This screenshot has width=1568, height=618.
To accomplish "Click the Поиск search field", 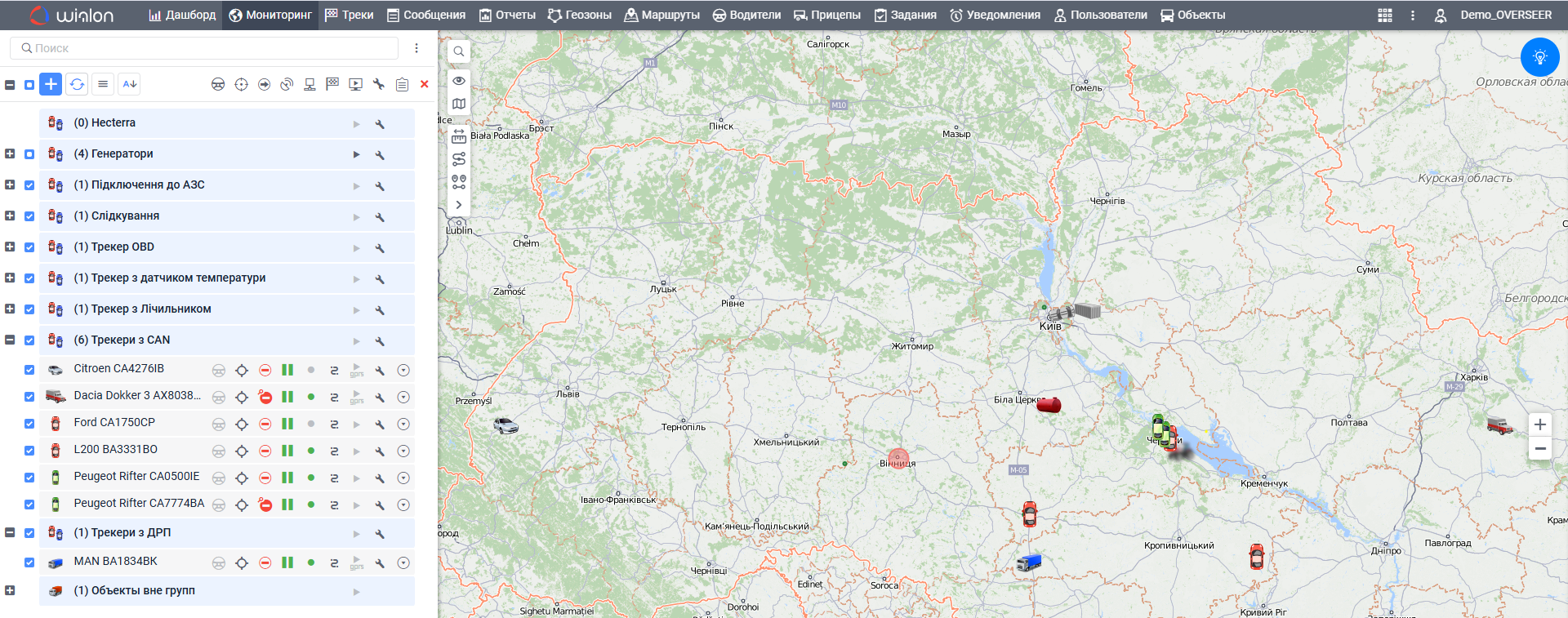I will click(204, 48).
